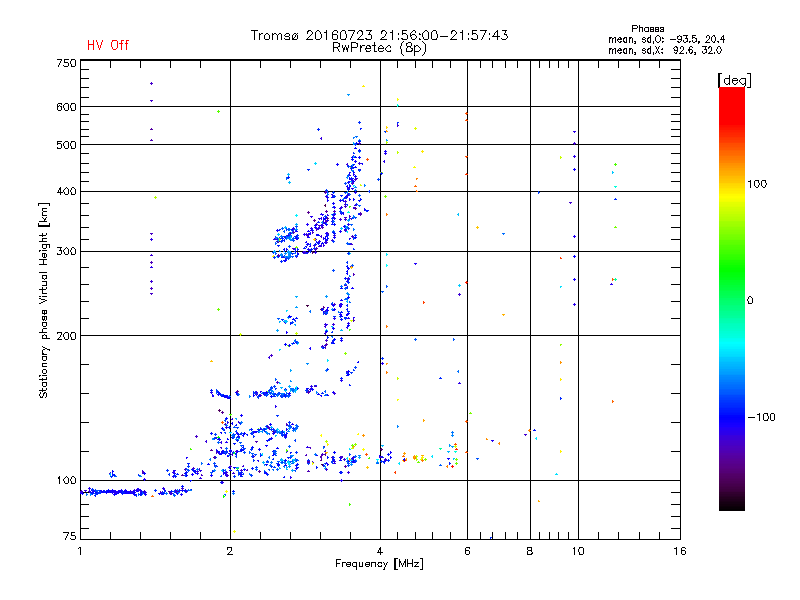800x600 pixels.
Task: Click the "[deg]" colorbar unit label
Action: (734, 80)
